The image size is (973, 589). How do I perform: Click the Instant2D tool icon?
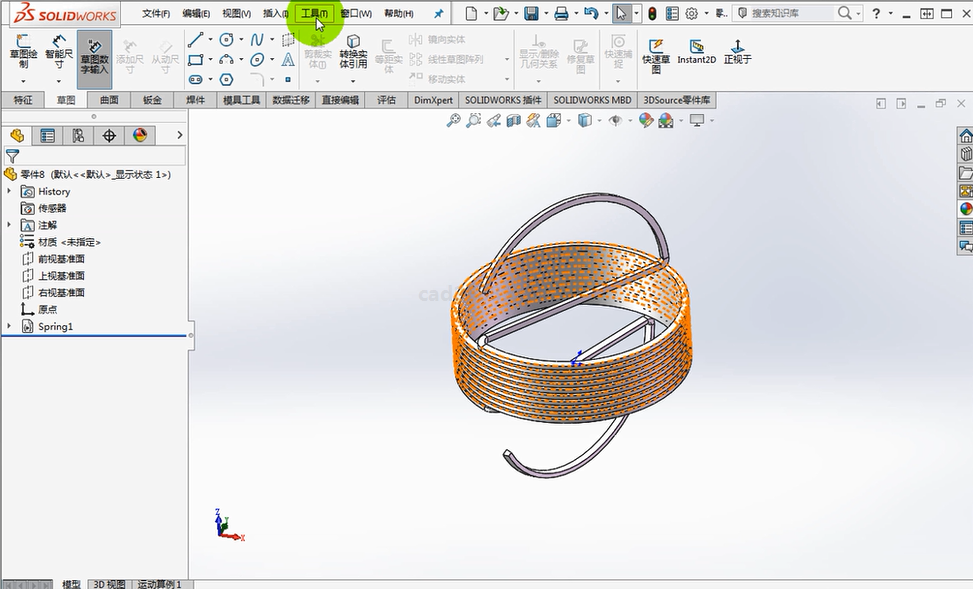click(696, 48)
